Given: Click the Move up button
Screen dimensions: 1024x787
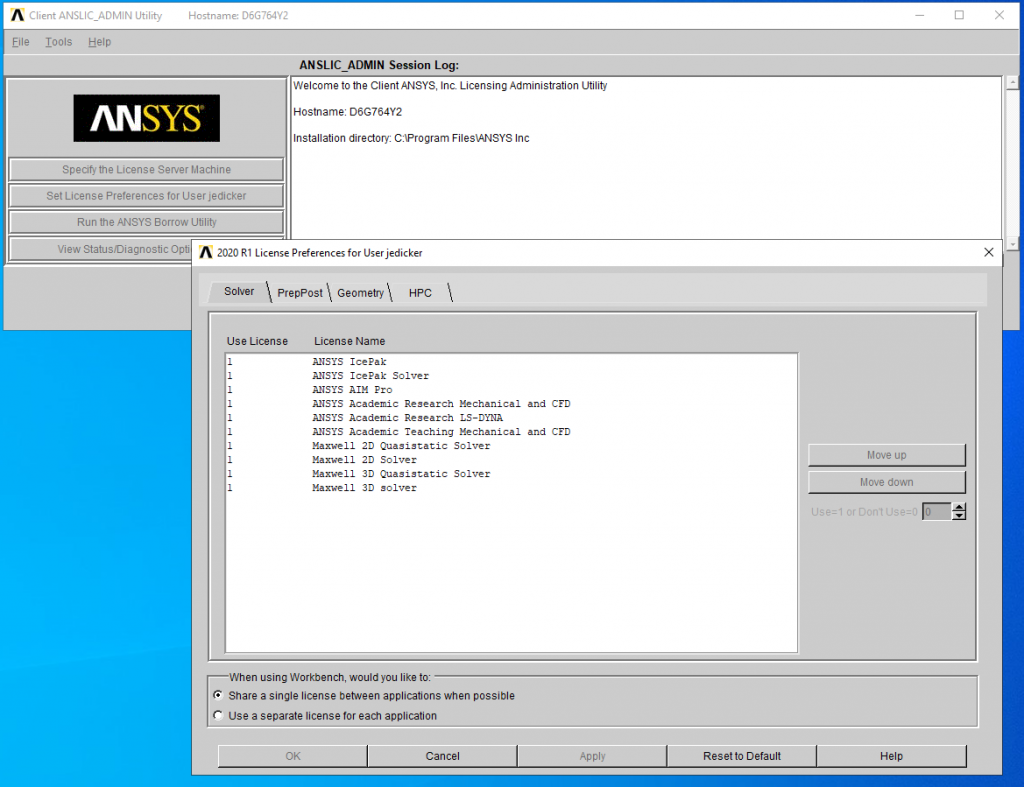Looking at the screenshot, I should pos(886,455).
